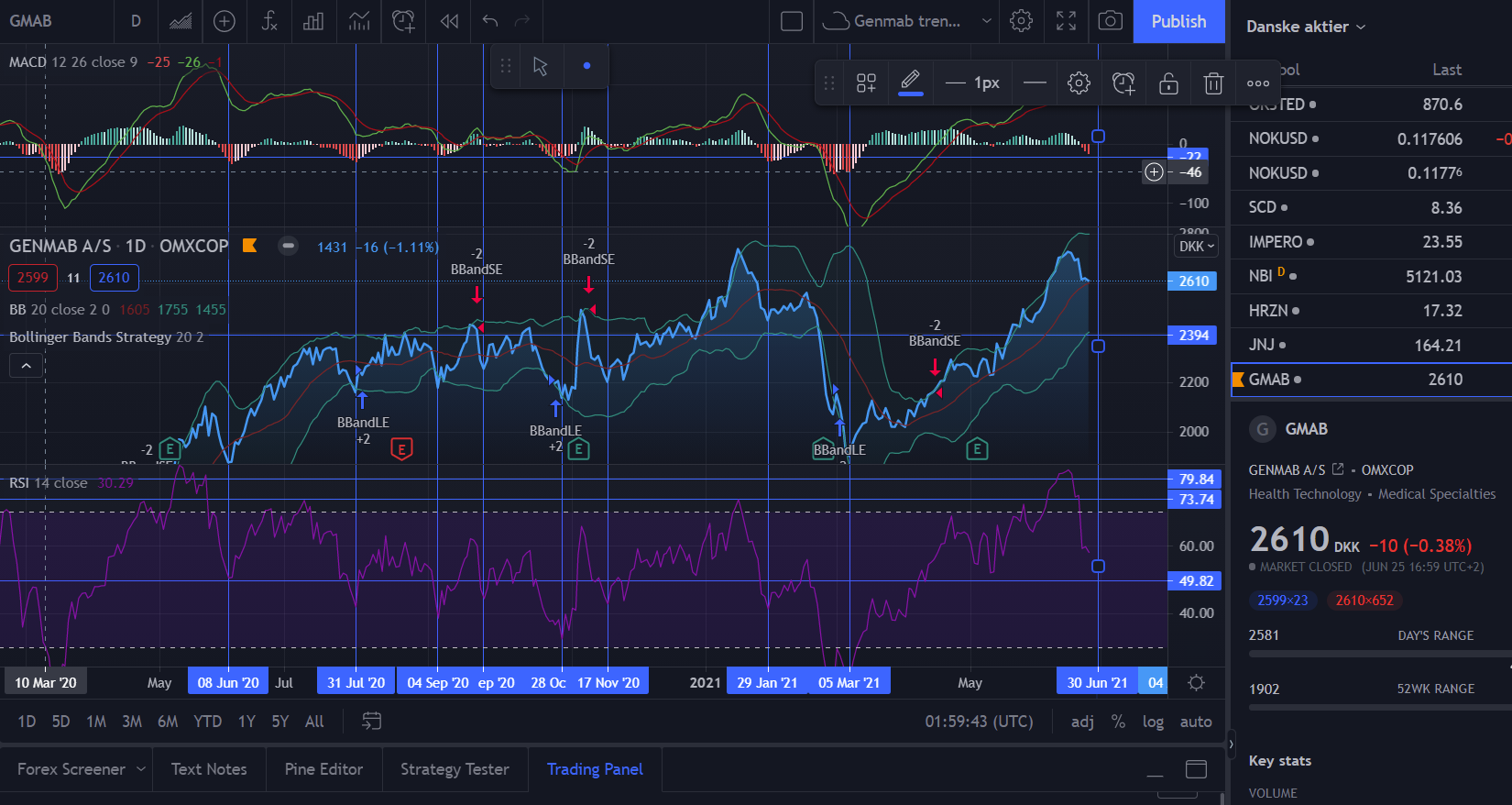Click the GMAB symbol search field
The height and width of the screenshot is (805, 1512).
pyautogui.click(x=55, y=21)
